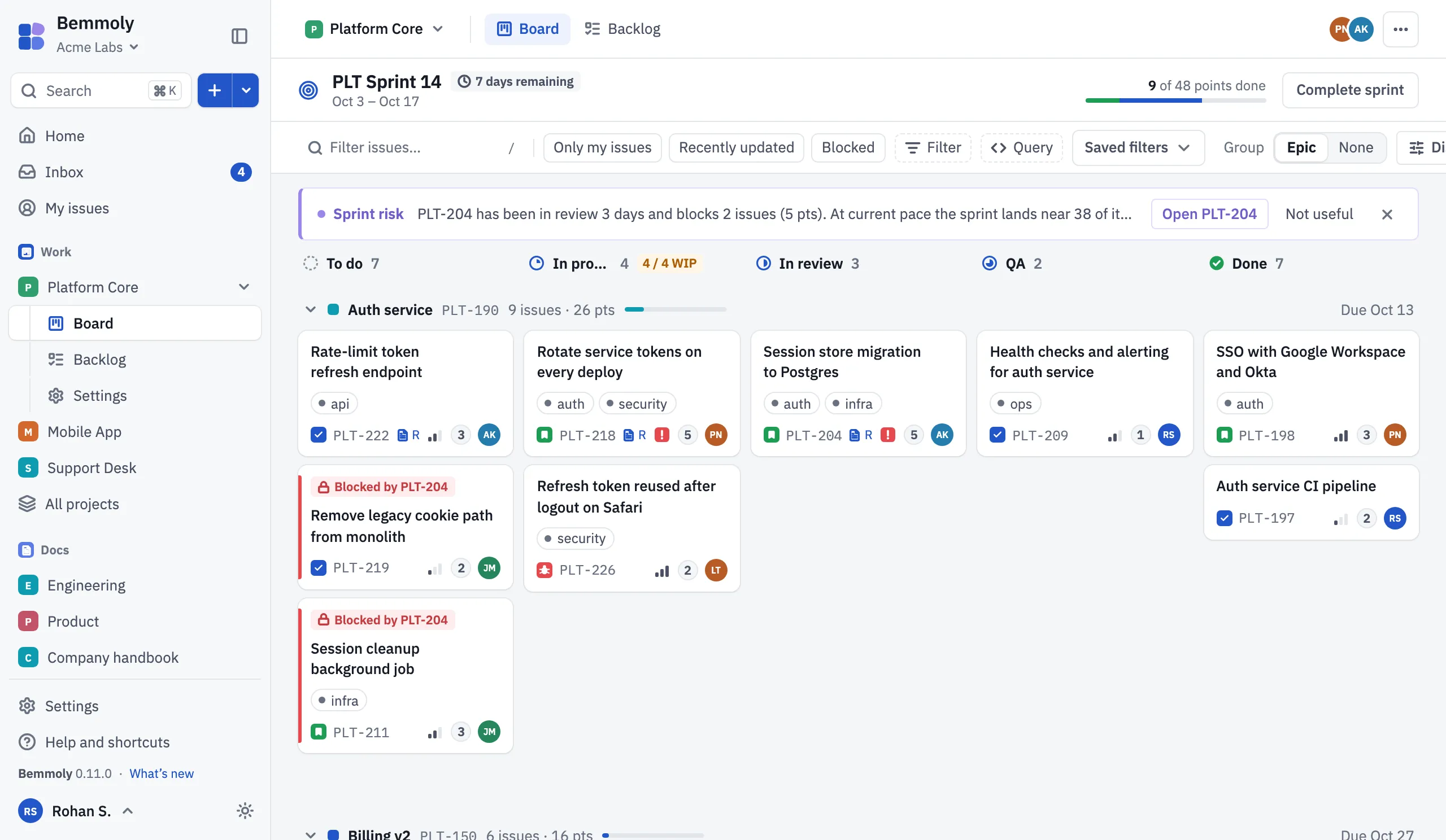The width and height of the screenshot is (1446, 840).
Task: Click the task checkbox on PLT-197
Action: [x=1224, y=518]
